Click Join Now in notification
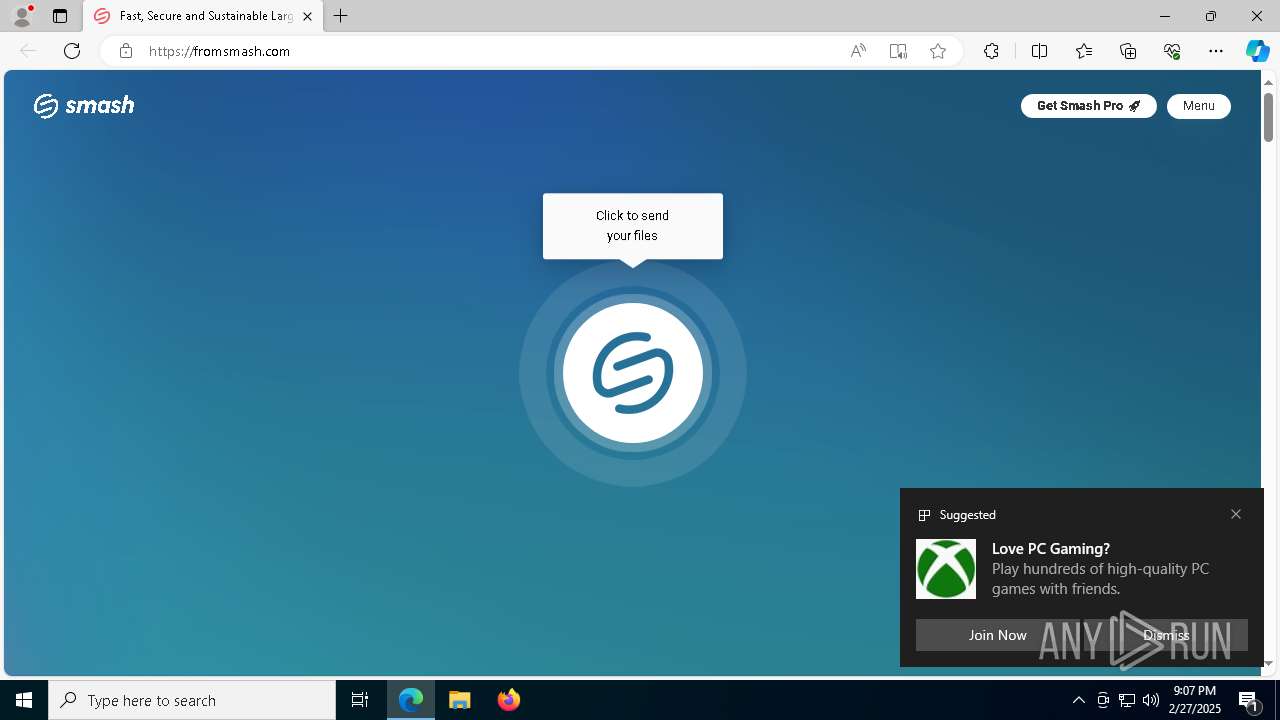The height and width of the screenshot is (720, 1280). 997,635
